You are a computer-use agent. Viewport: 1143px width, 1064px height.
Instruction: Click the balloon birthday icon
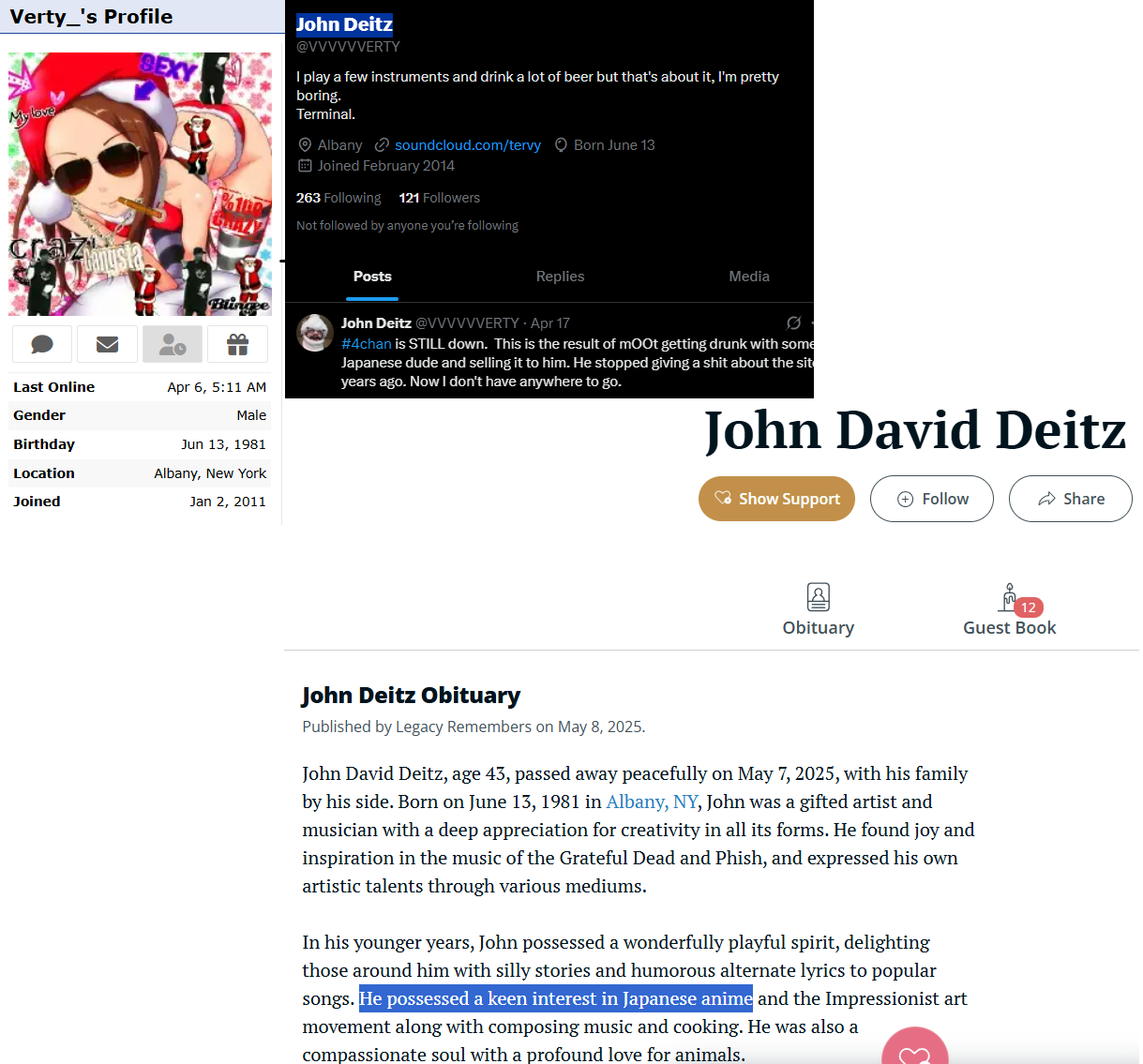(x=561, y=145)
